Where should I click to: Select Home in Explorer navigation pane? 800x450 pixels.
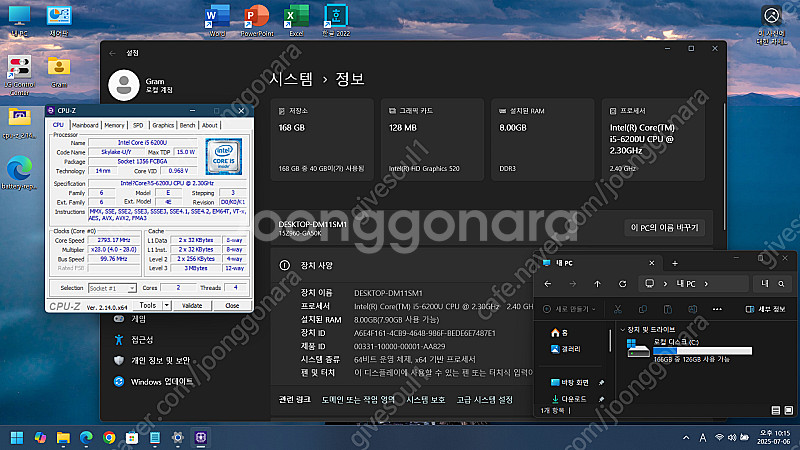point(559,333)
